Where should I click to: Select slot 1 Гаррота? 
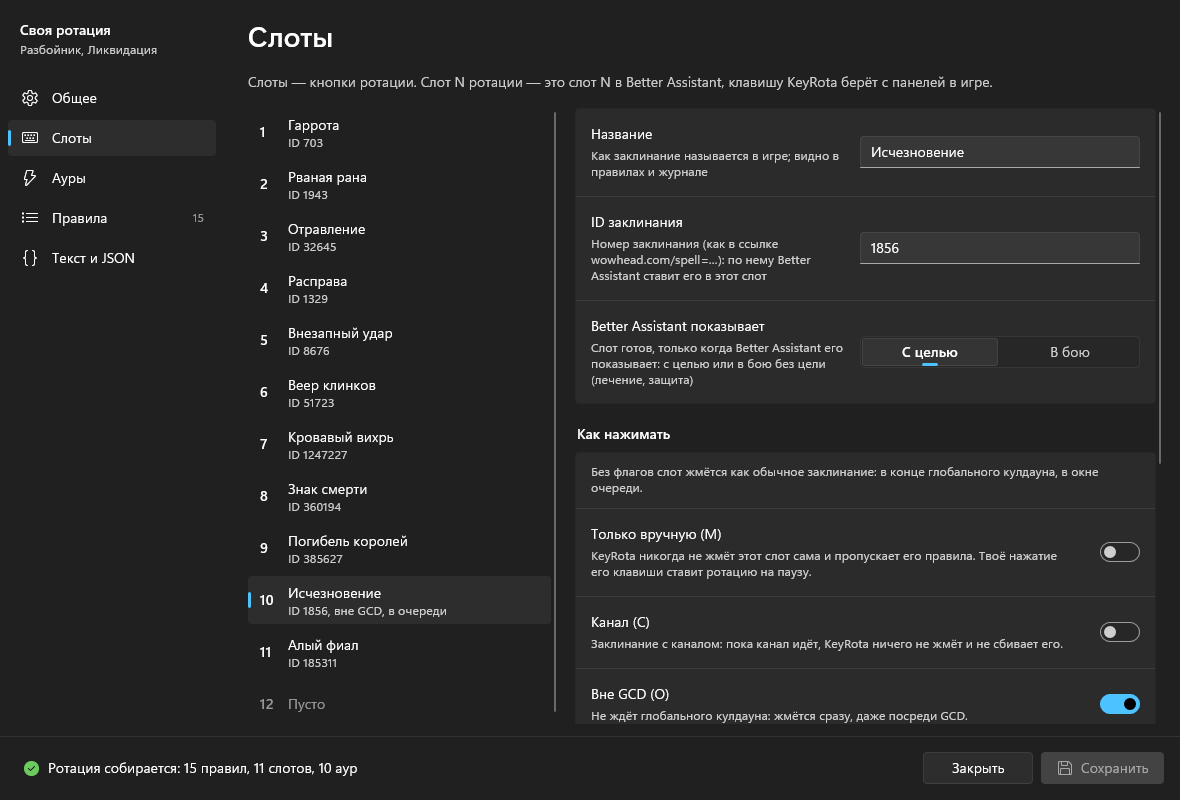click(x=400, y=133)
